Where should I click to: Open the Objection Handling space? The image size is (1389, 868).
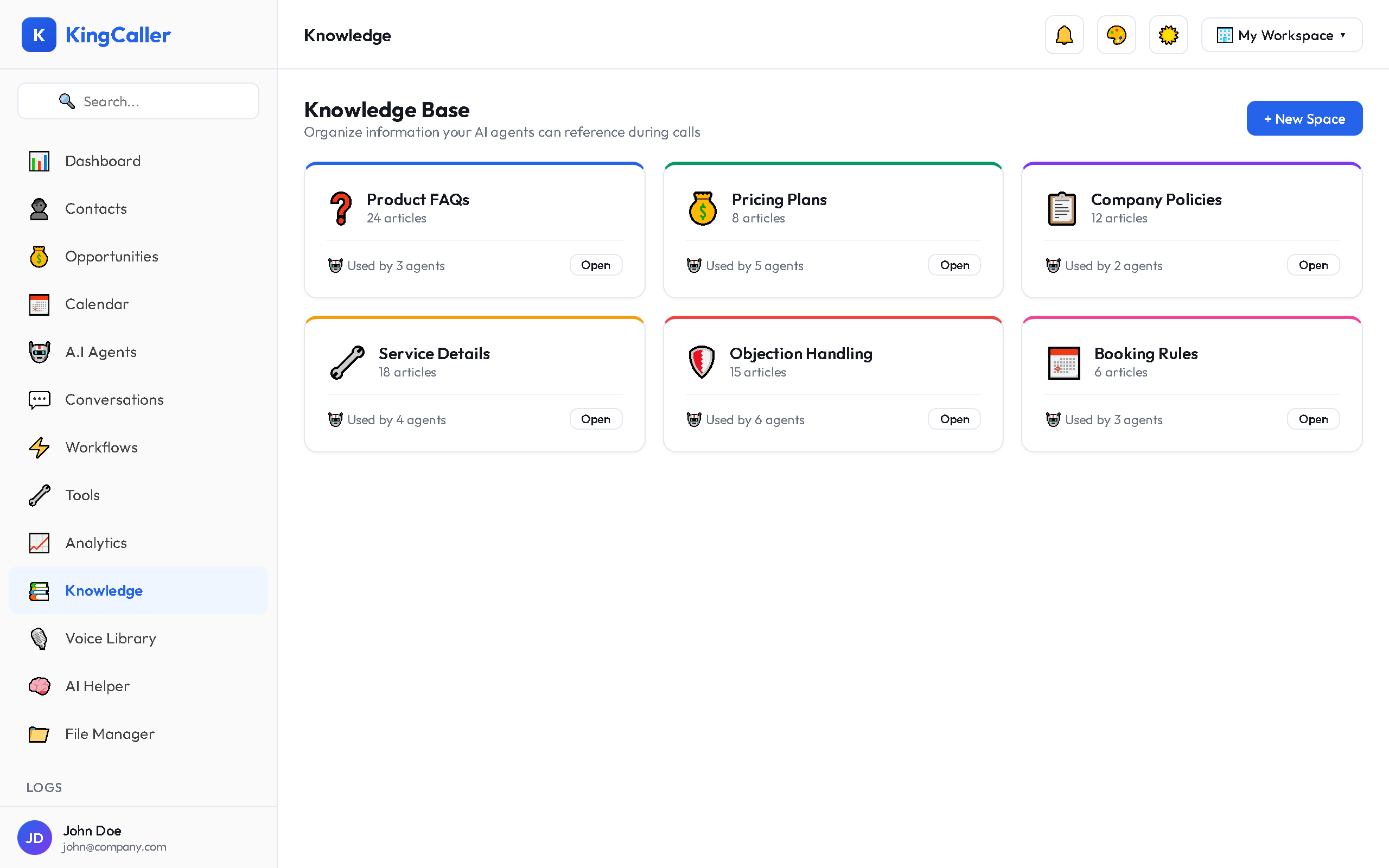954,420
